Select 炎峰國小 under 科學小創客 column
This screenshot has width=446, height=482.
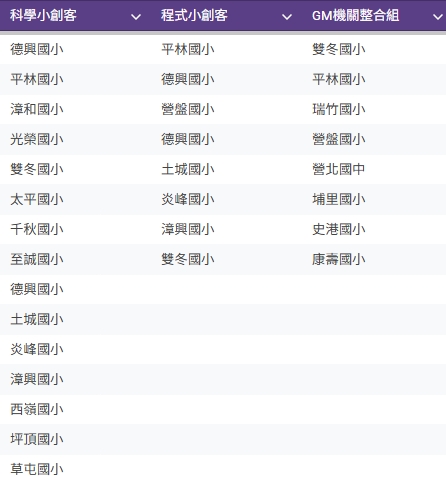click(x=37, y=349)
